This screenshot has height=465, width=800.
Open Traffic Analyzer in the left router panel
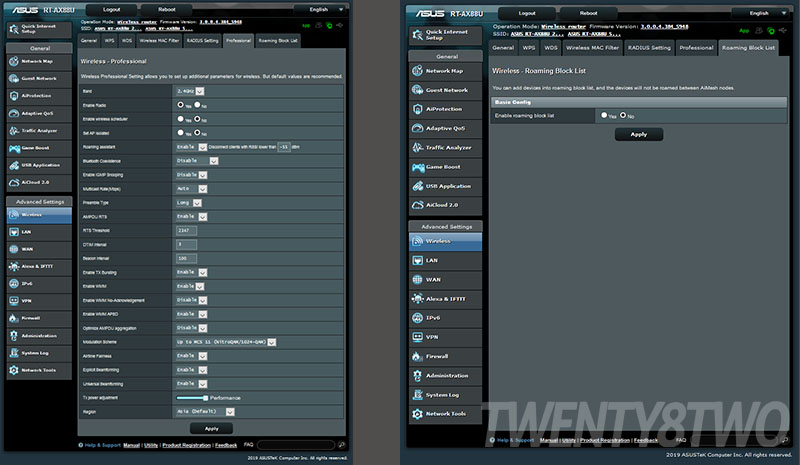(x=39, y=131)
